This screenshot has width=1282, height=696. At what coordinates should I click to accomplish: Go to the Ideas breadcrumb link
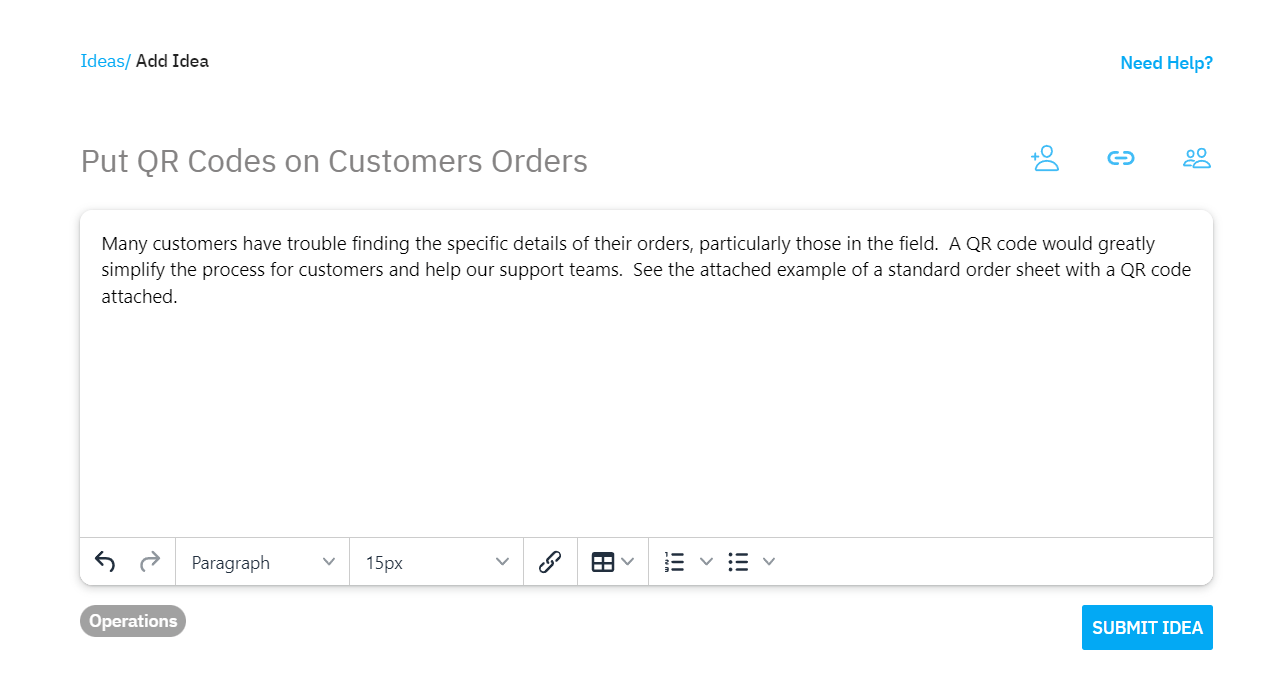coord(103,61)
